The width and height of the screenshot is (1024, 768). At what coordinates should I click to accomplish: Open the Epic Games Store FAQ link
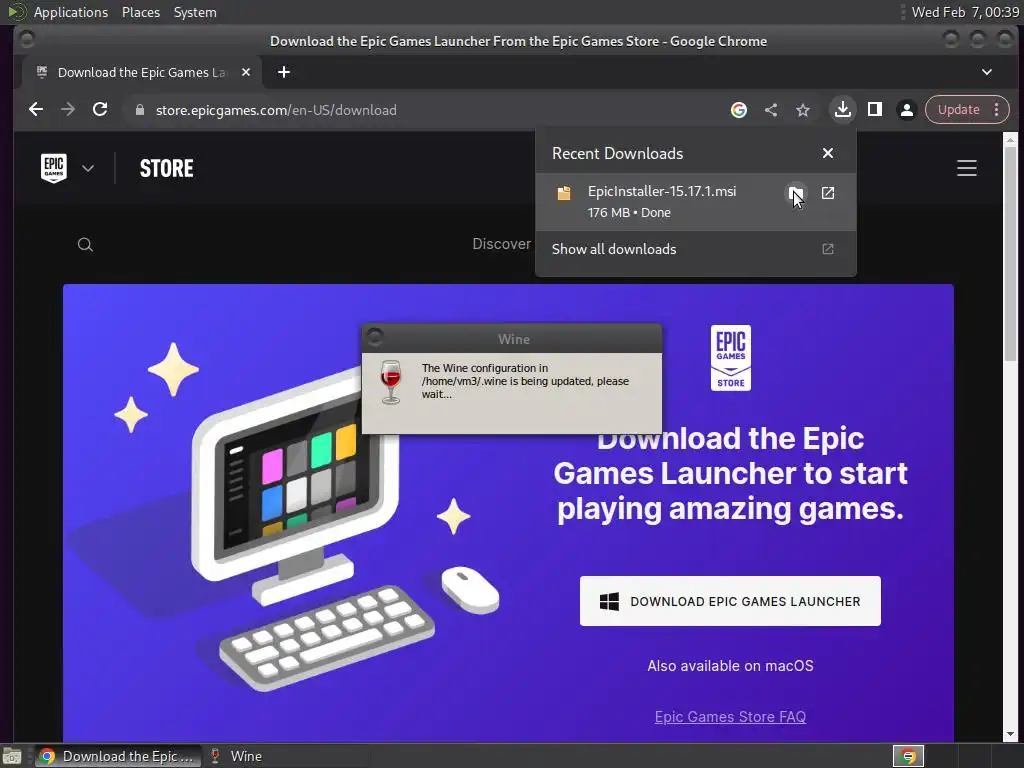[730, 716]
